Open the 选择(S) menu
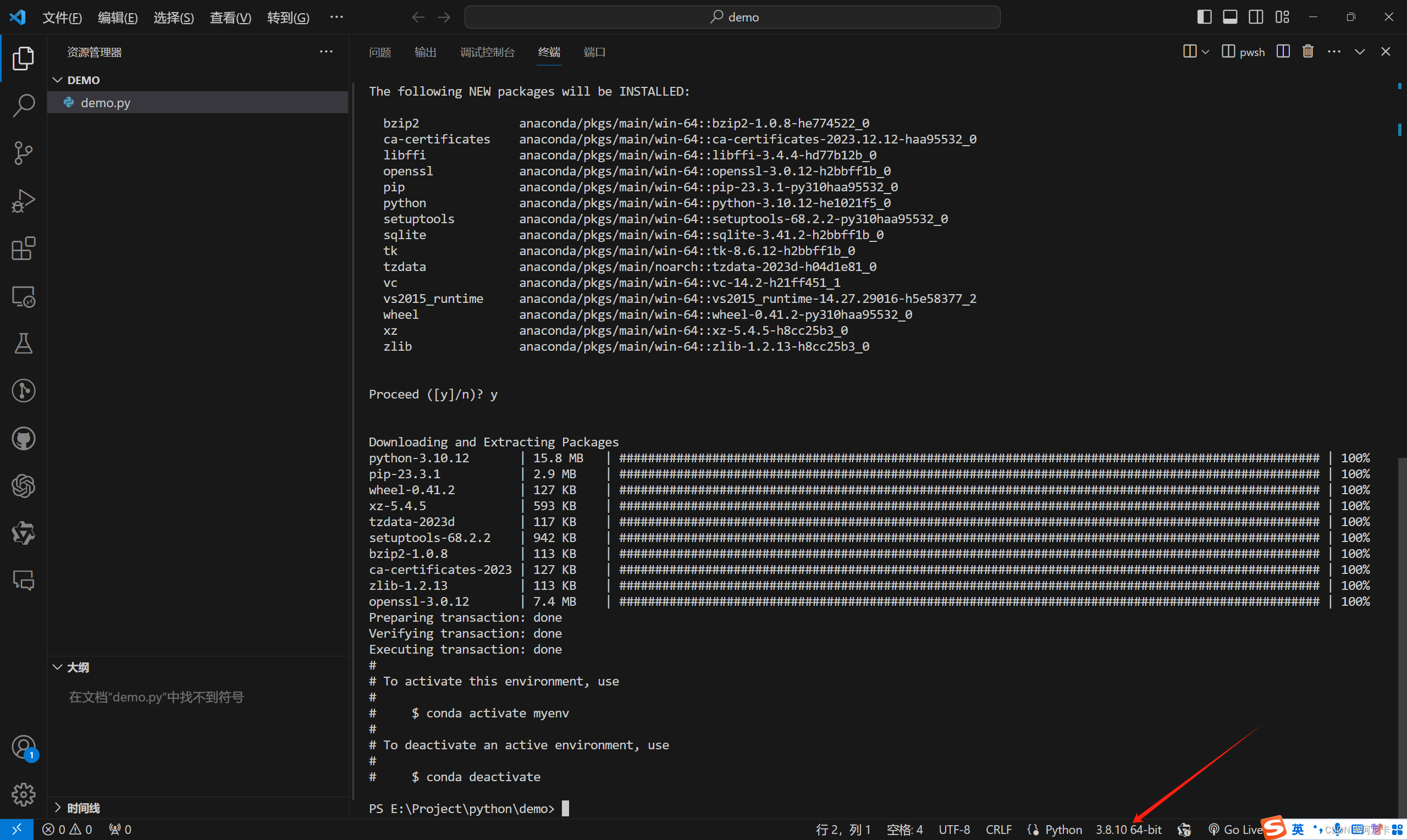1407x840 pixels. point(174,18)
